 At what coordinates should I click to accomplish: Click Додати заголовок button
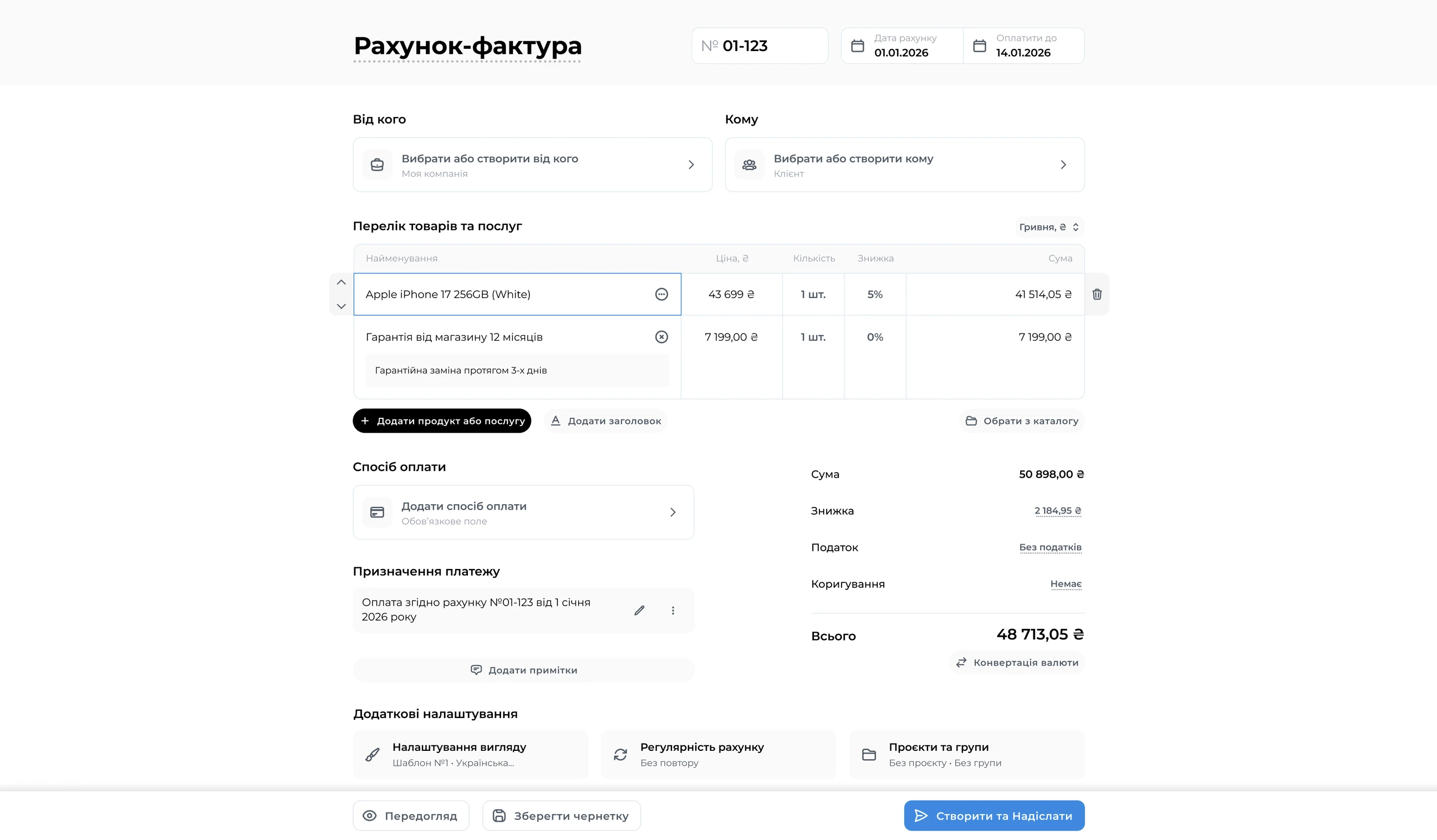pos(605,421)
